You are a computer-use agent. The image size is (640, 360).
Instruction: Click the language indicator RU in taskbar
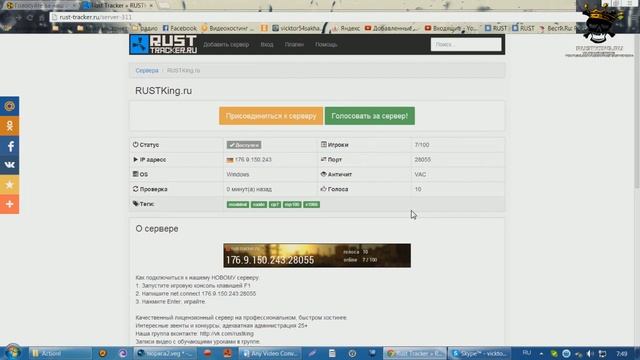click(527, 353)
